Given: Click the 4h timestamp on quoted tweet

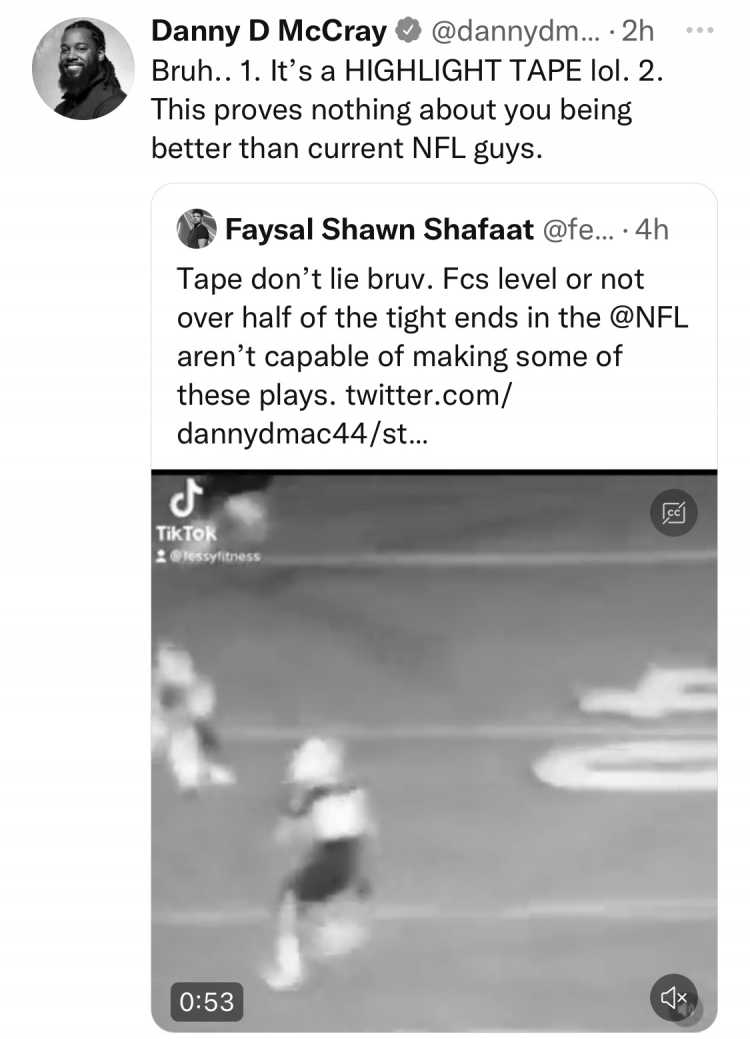Looking at the screenshot, I should 651,229.
